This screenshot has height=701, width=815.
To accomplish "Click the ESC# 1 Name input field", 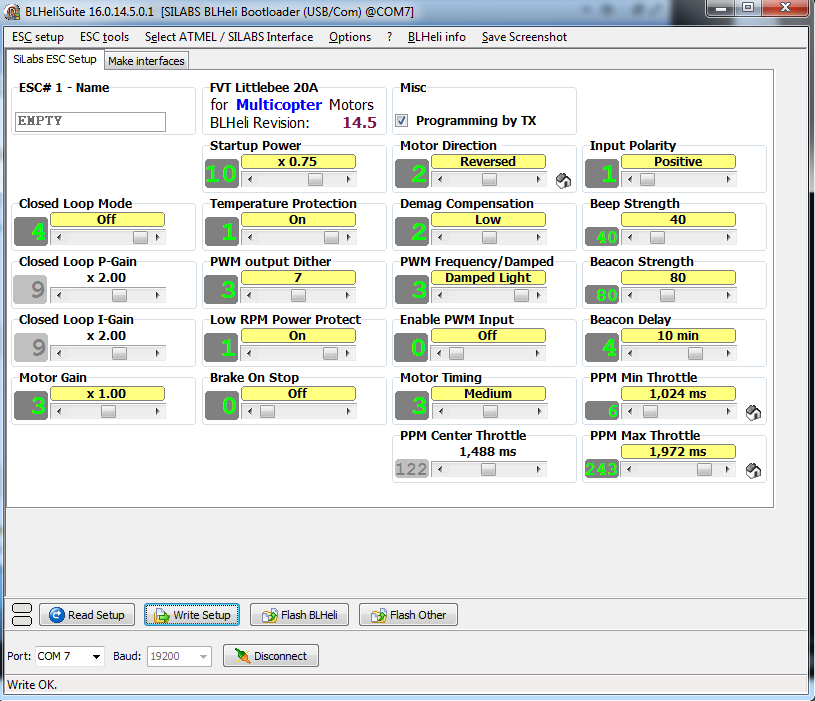I will pos(90,122).
